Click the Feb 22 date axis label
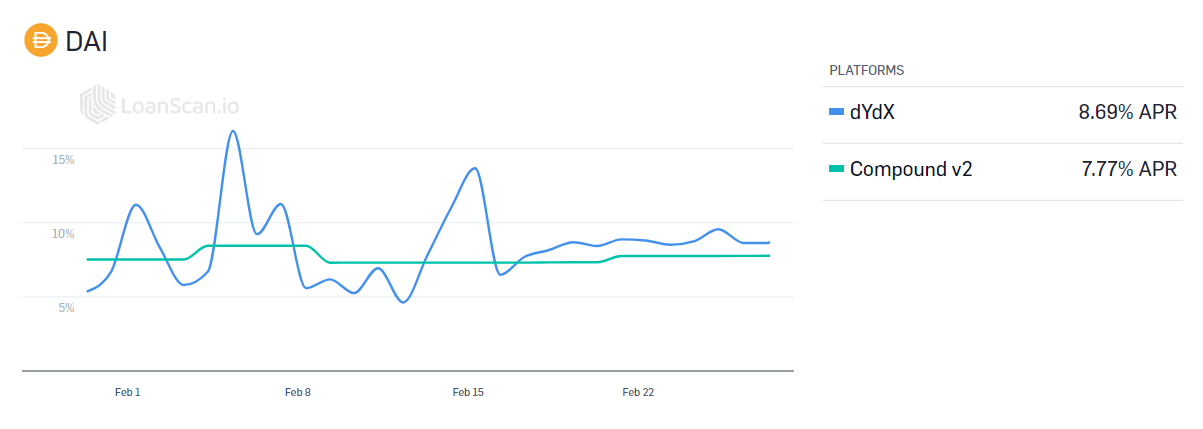1203x429 pixels. coord(638,393)
